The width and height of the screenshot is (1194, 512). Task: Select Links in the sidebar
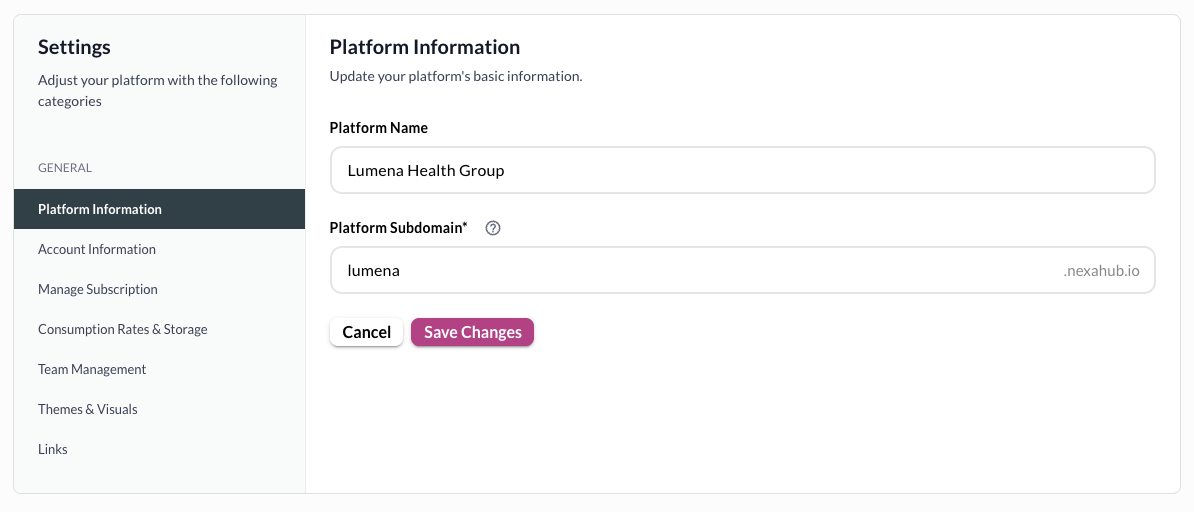pos(53,449)
